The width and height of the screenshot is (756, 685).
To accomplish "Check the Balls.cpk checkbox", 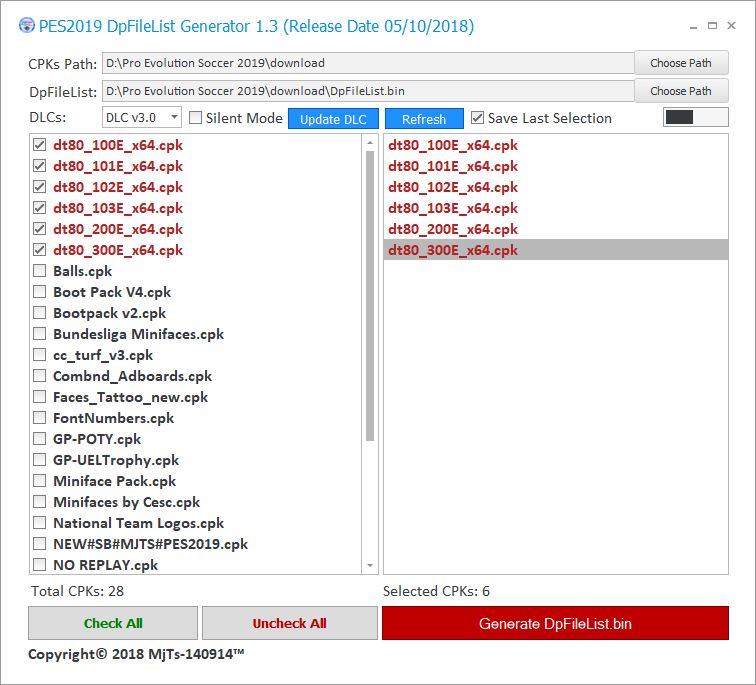I will (x=40, y=270).
